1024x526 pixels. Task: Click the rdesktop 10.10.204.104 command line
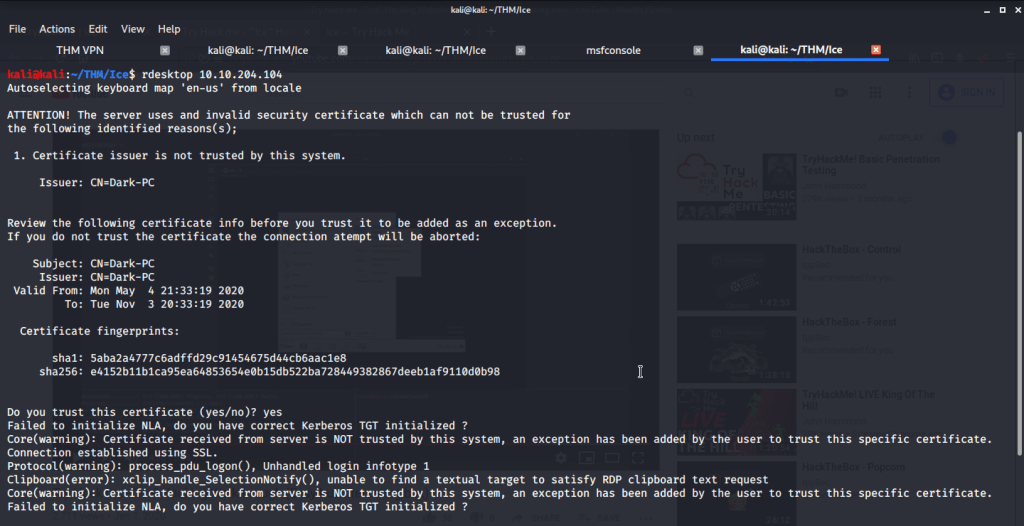click(211, 75)
